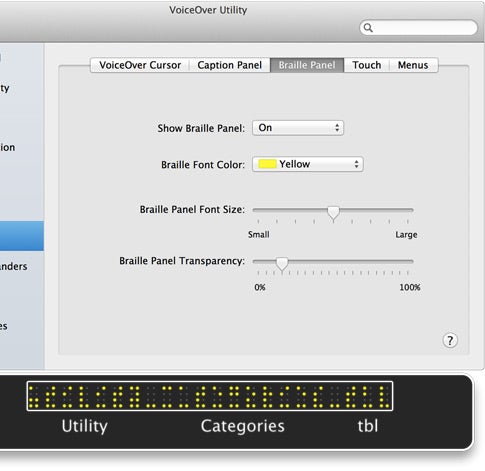
Task: Click the help question mark button
Action: point(450,340)
